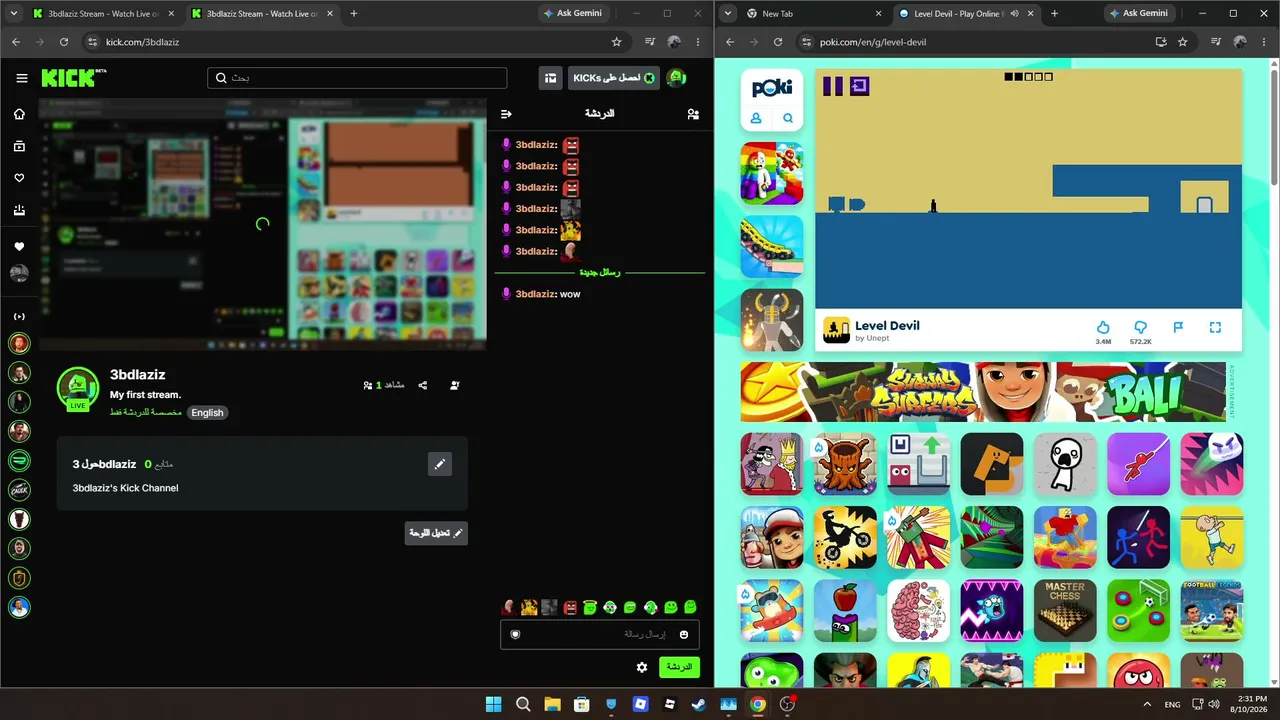Open the Master Chess game thumbnail
The image size is (1280, 720).
(x=1065, y=610)
